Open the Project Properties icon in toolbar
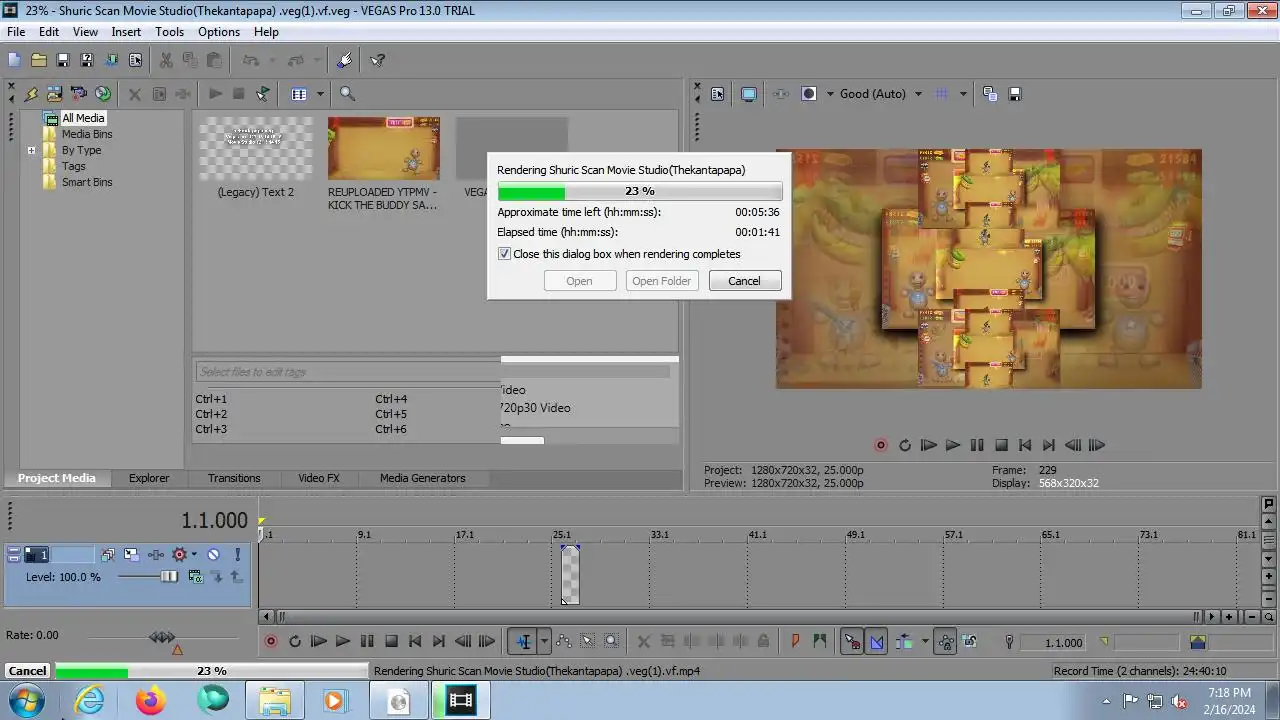Screen dimensions: 1280x720 pyautogui.click(x=135, y=60)
